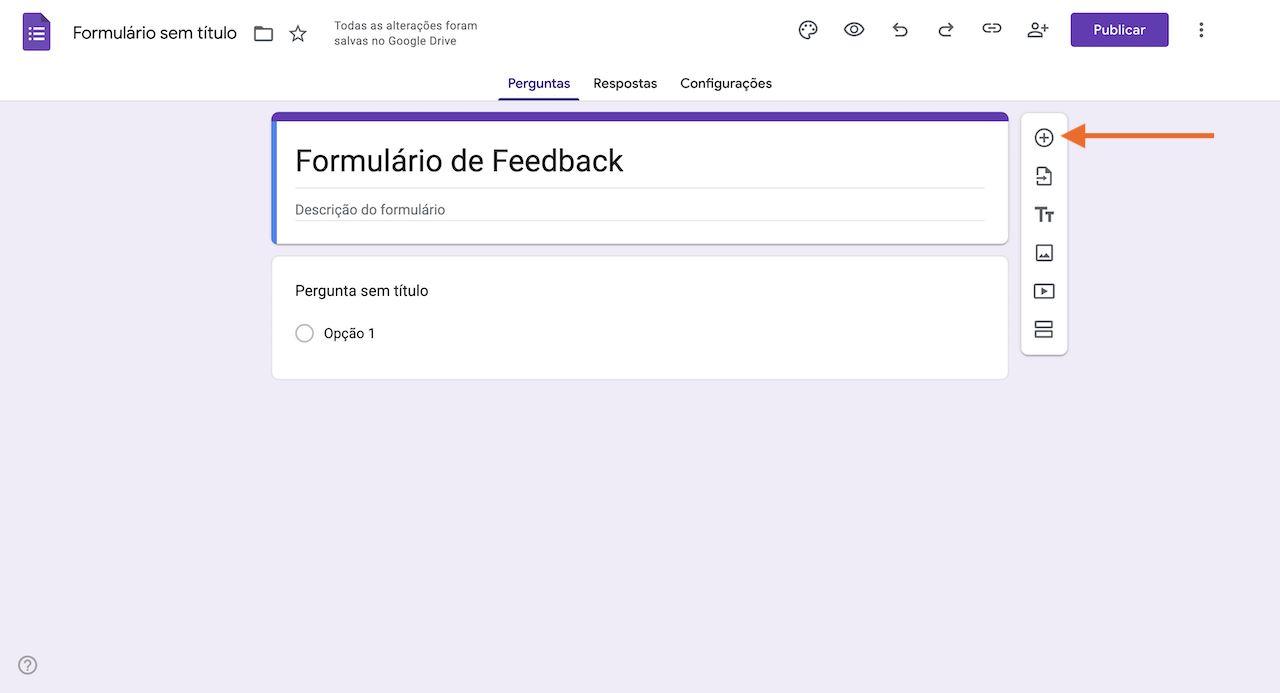Open the theme customization palette
This screenshot has height=693, width=1280.
click(x=808, y=29)
